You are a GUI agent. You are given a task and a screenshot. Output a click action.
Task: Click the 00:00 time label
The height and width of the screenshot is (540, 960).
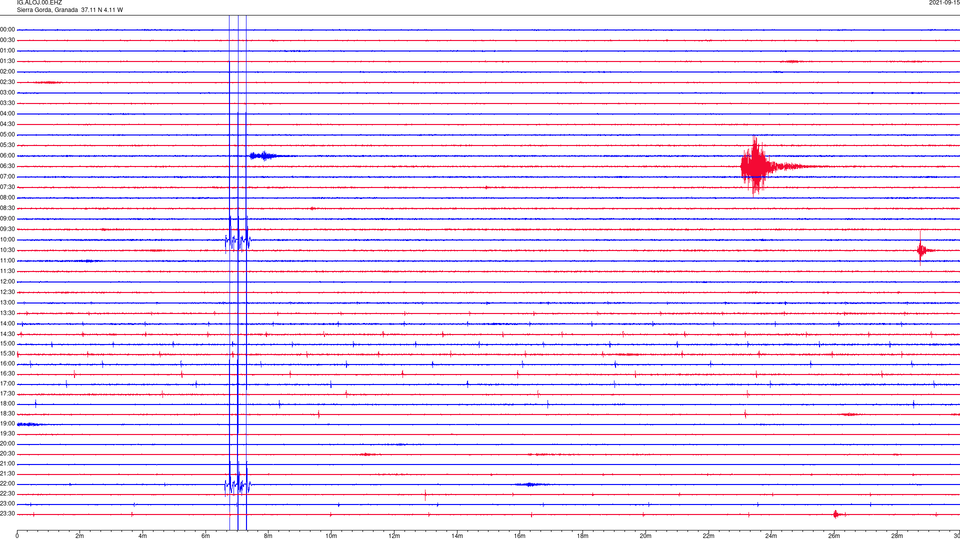(7, 29)
